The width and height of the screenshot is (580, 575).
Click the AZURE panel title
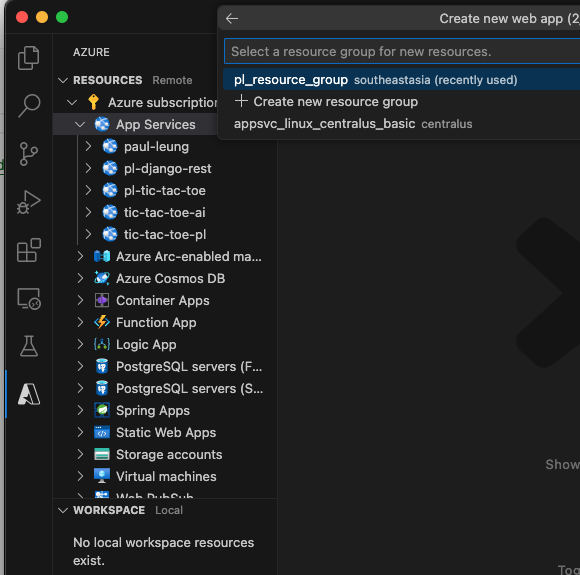coord(91,52)
